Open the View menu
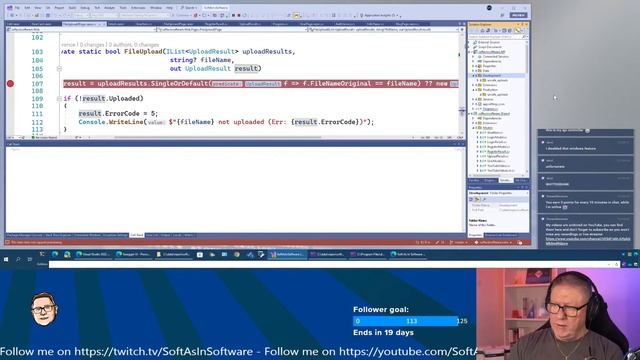 (x=38, y=8)
